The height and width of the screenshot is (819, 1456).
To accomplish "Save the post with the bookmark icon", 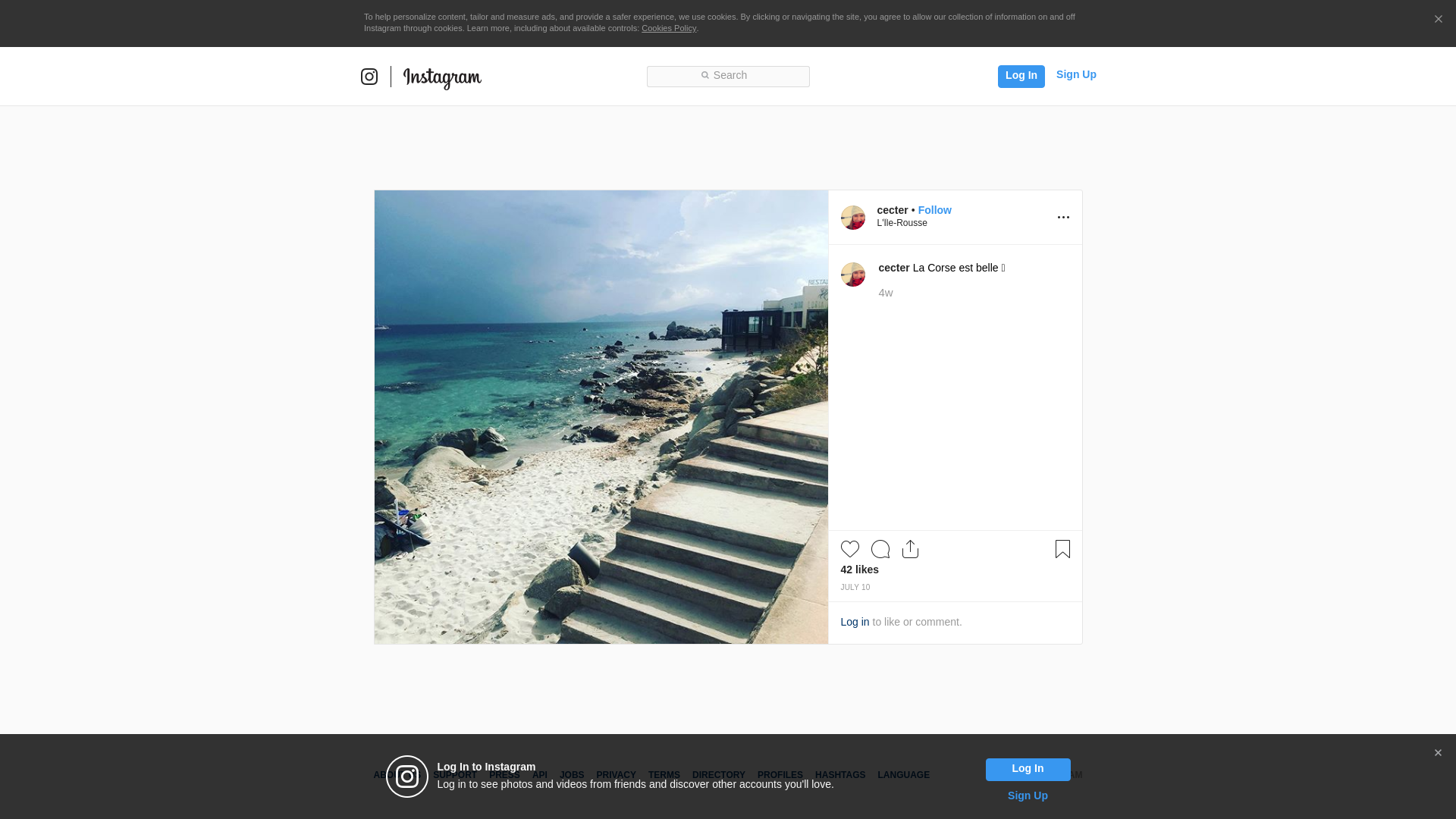I will (1062, 549).
